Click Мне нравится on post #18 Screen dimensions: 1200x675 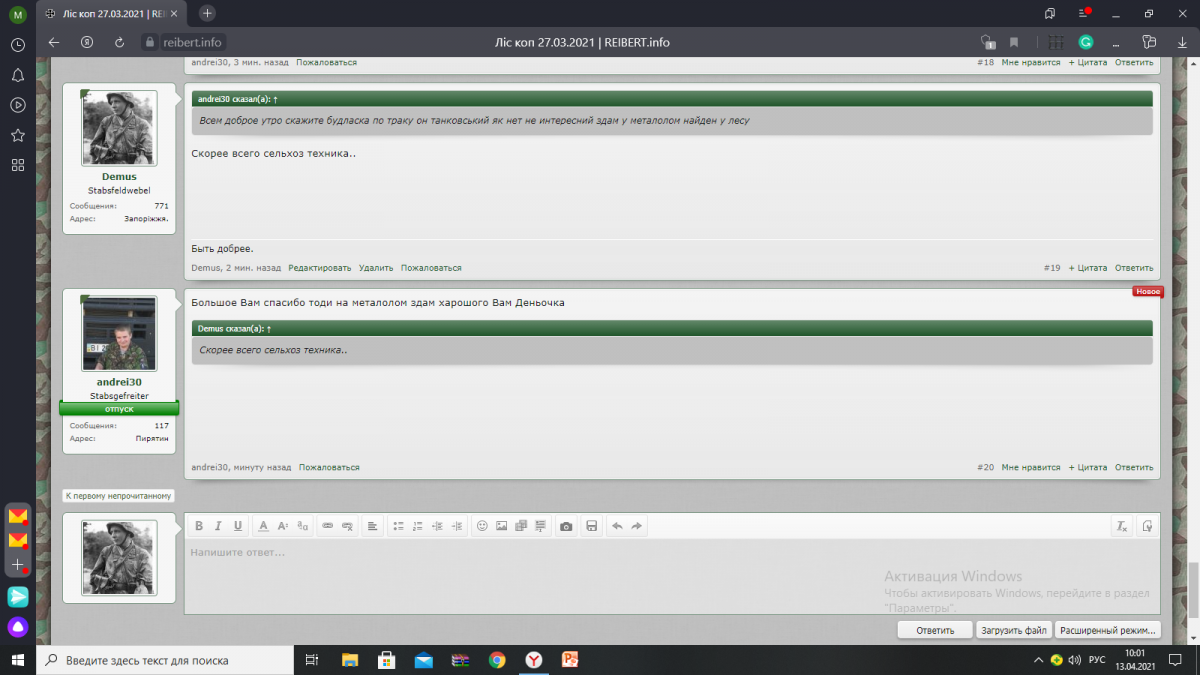(x=1031, y=62)
